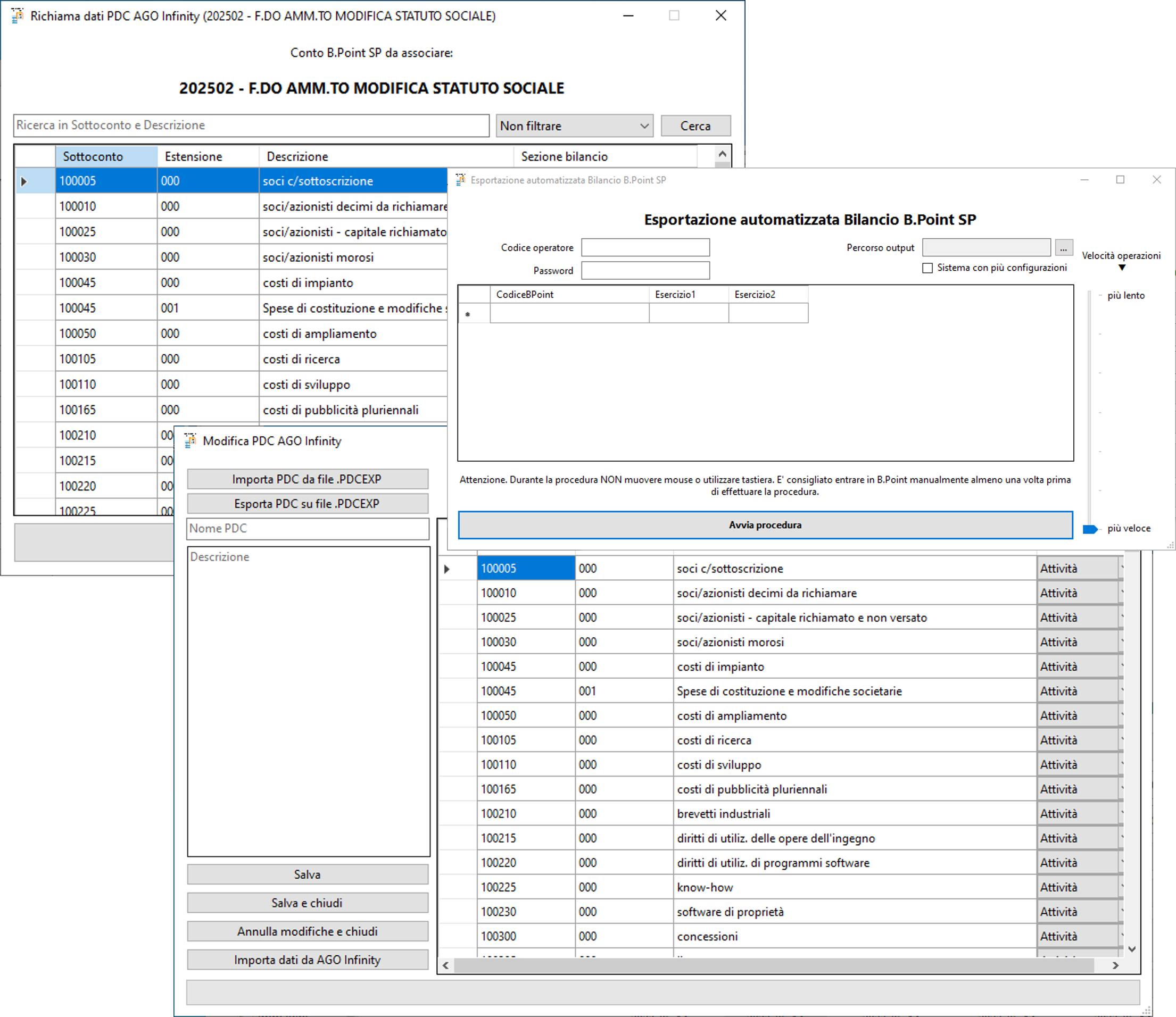This screenshot has width=1176, height=1017.
Task: Click the CodiceBPoint column header
Action: click(569, 295)
